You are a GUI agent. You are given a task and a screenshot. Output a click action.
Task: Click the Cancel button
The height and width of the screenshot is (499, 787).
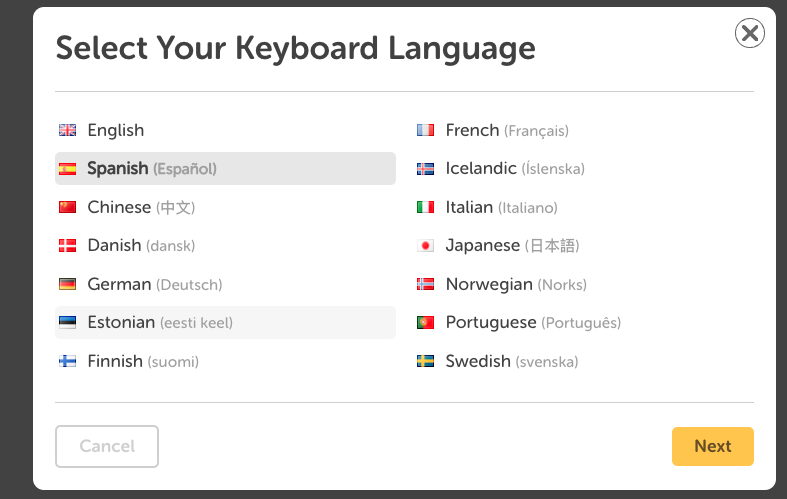click(107, 446)
